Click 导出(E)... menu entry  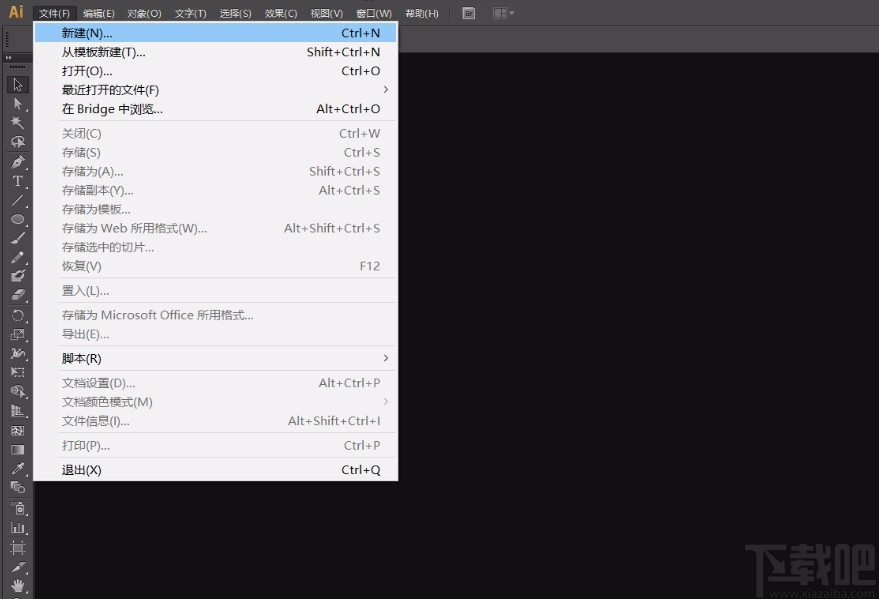point(215,334)
